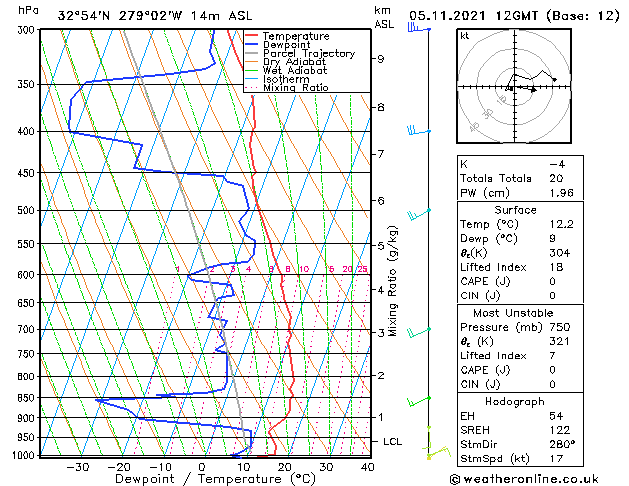Click the Mixing Ratio legend entry
This screenshot has height=486, width=629.
287,87
